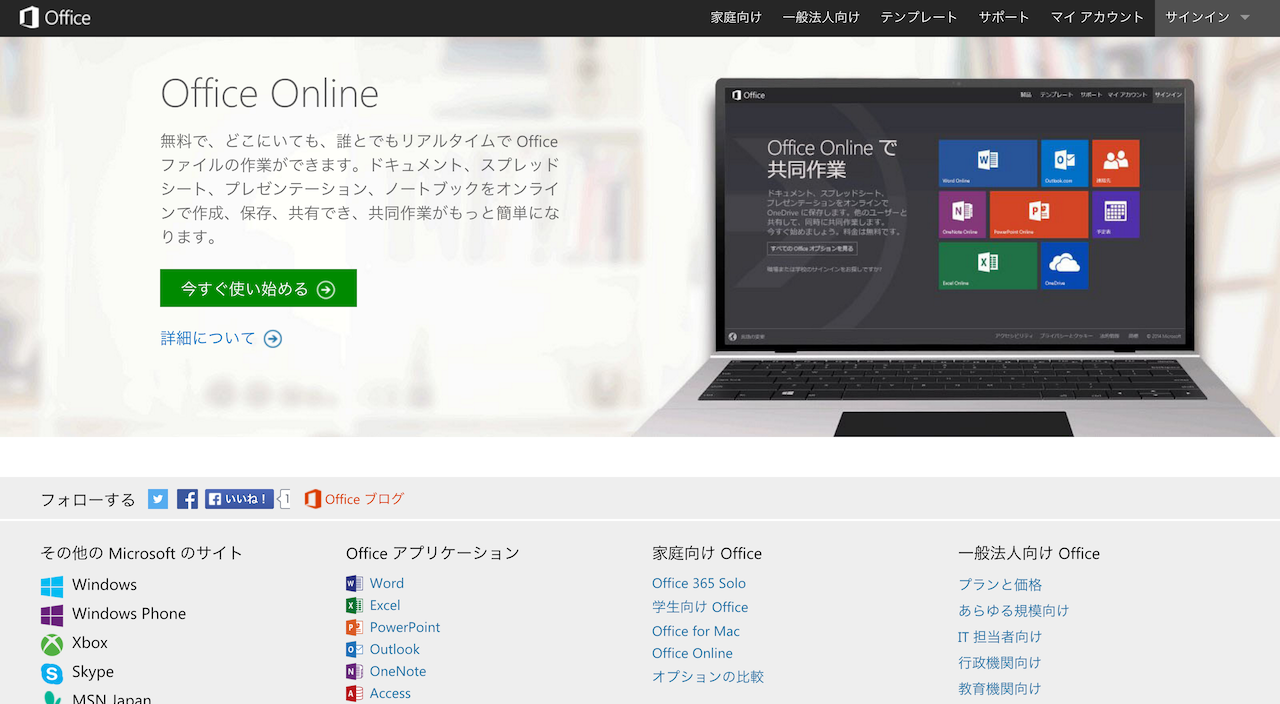This screenshot has width=1280, height=704.
Task: Click the Outlook.com tile on laptop image
Action: (x=1064, y=163)
